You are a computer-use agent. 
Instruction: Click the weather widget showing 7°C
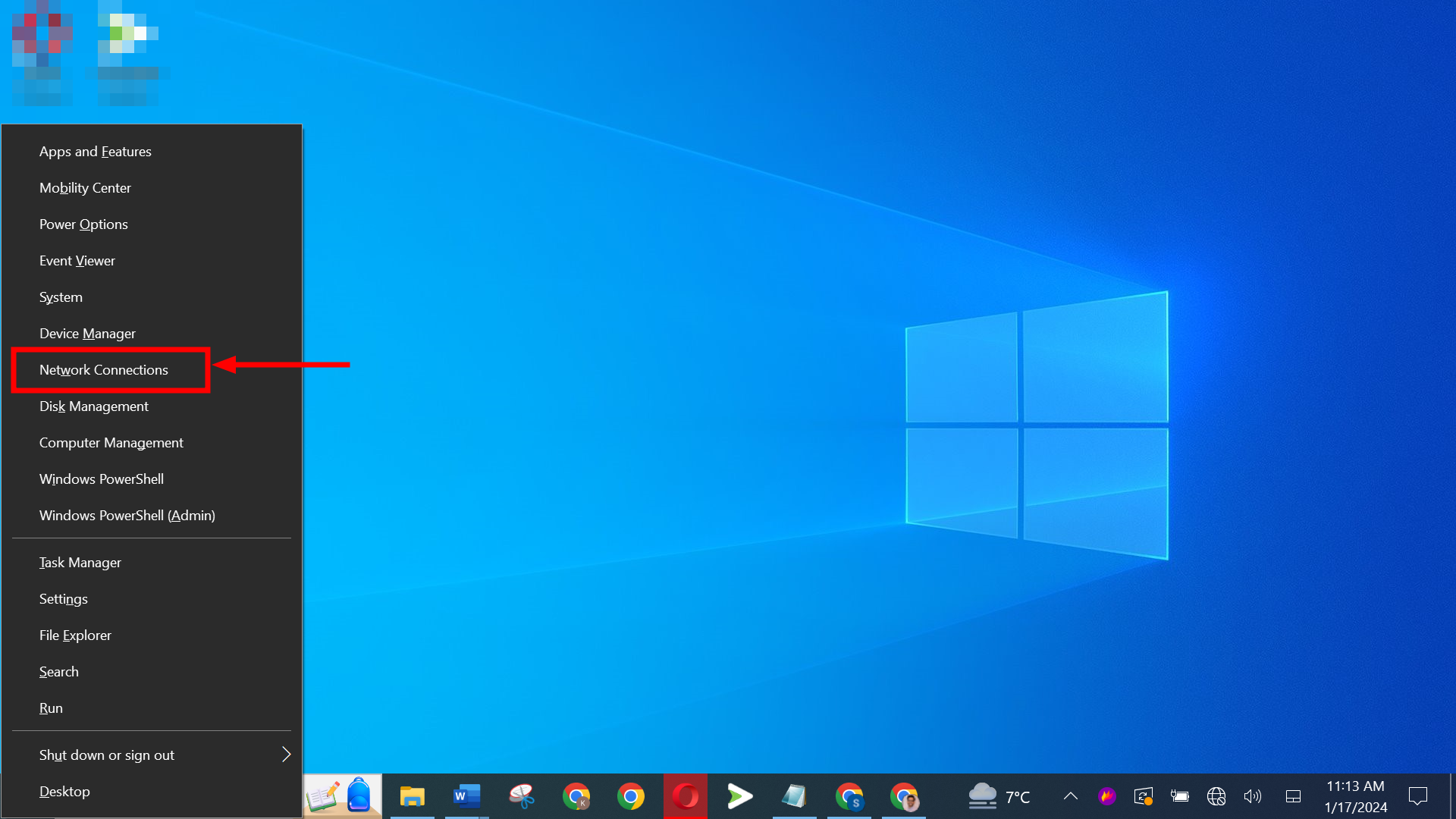point(999,796)
